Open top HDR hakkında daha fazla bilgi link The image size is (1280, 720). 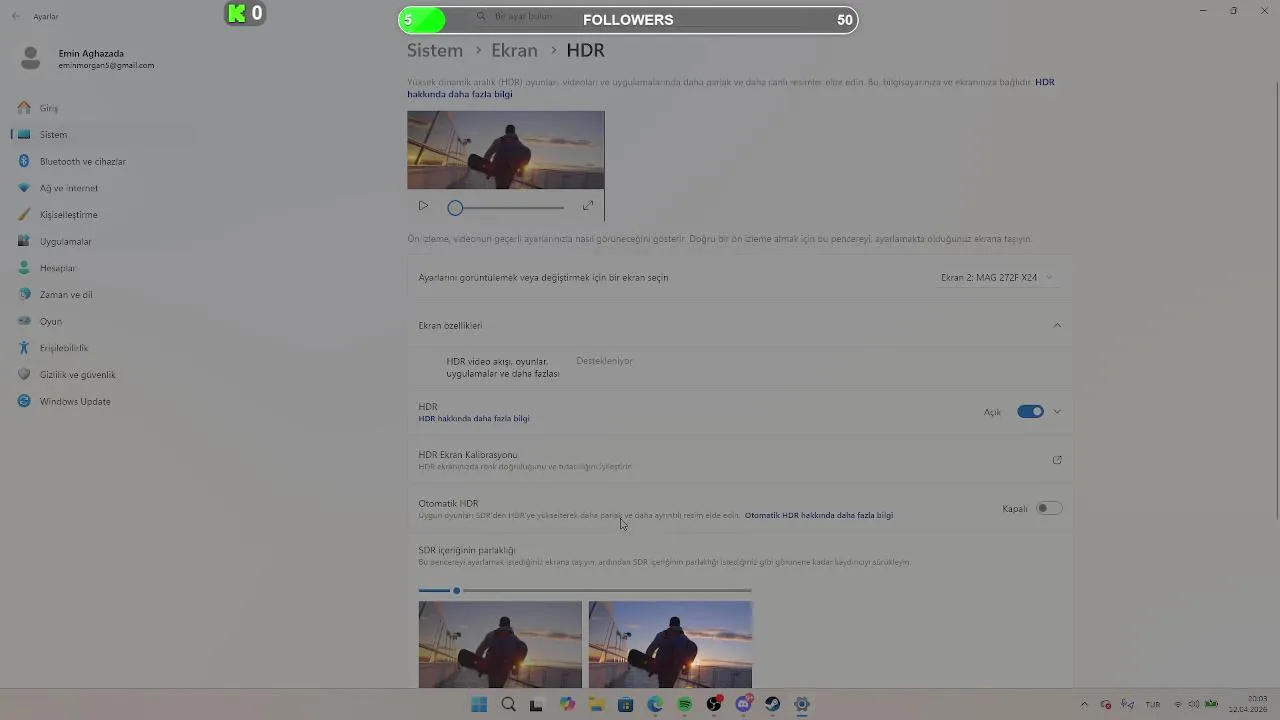[731, 88]
